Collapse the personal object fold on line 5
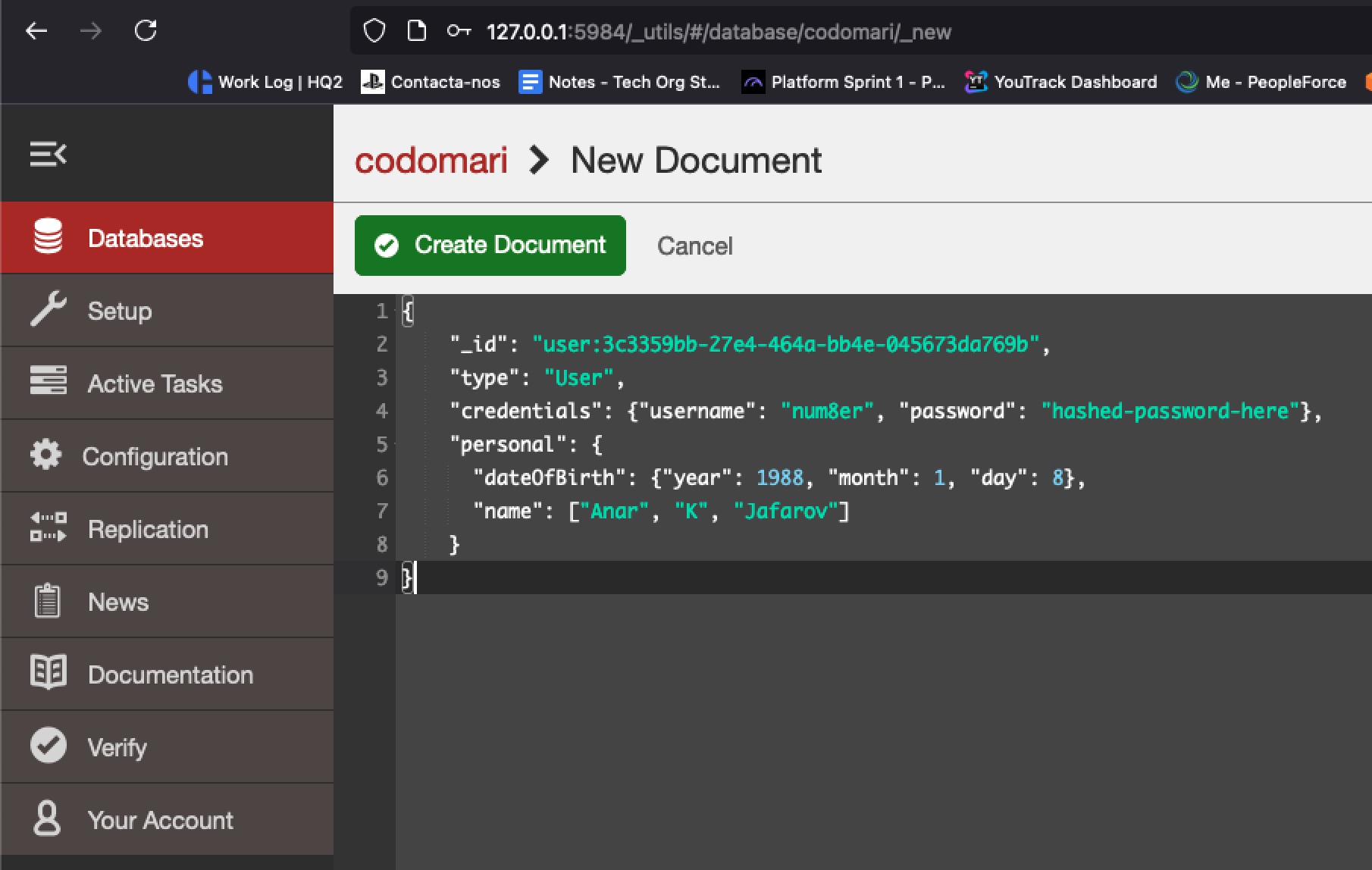Screen dimensions: 1372x870 pyautogui.click(x=397, y=444)
